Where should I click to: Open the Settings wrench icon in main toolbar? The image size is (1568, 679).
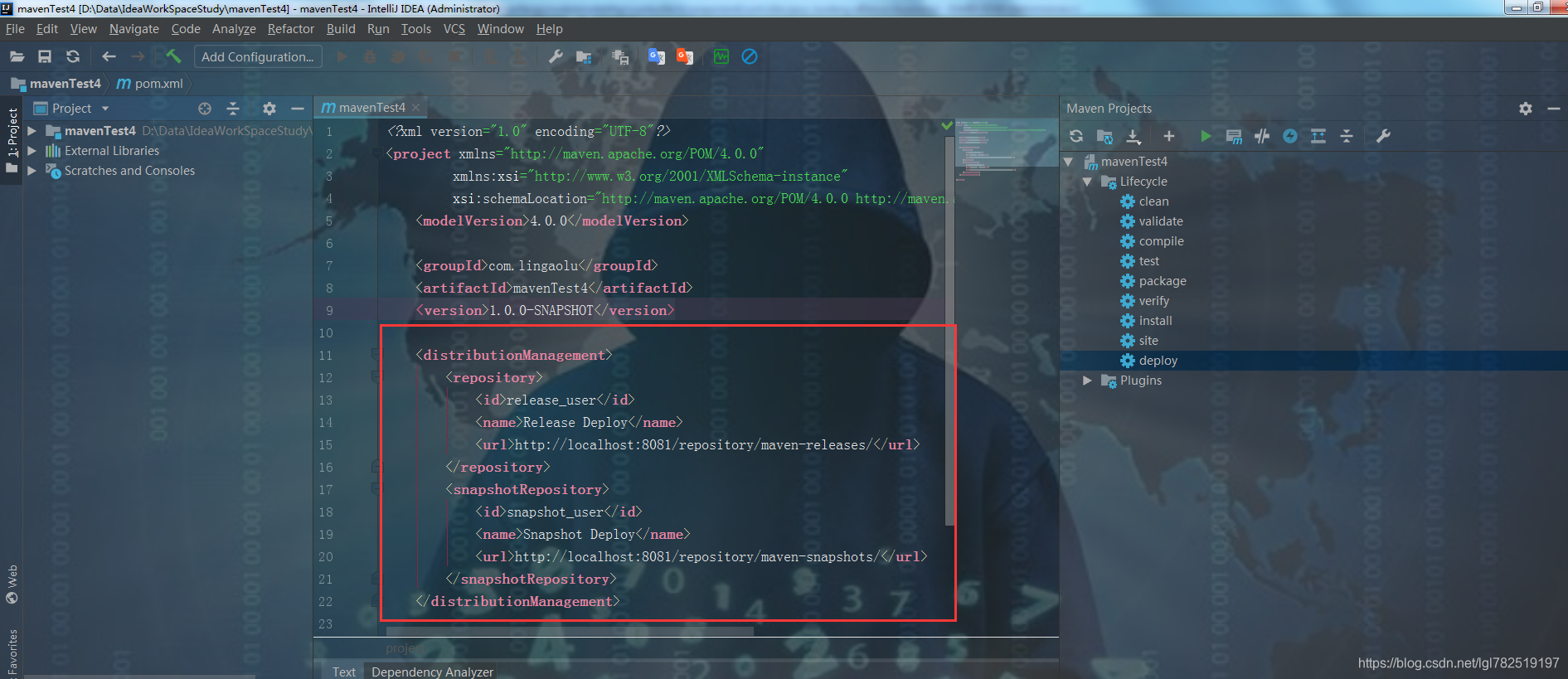[556, 56]
